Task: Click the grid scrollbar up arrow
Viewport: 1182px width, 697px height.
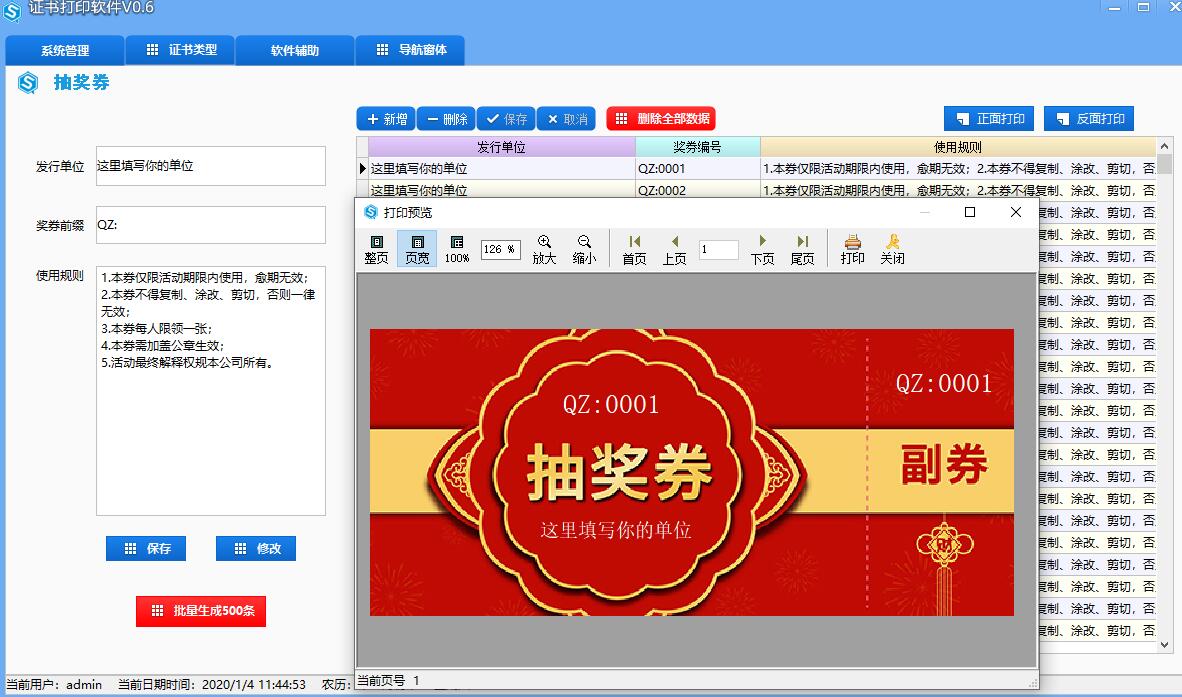Action: point(1165,146)
